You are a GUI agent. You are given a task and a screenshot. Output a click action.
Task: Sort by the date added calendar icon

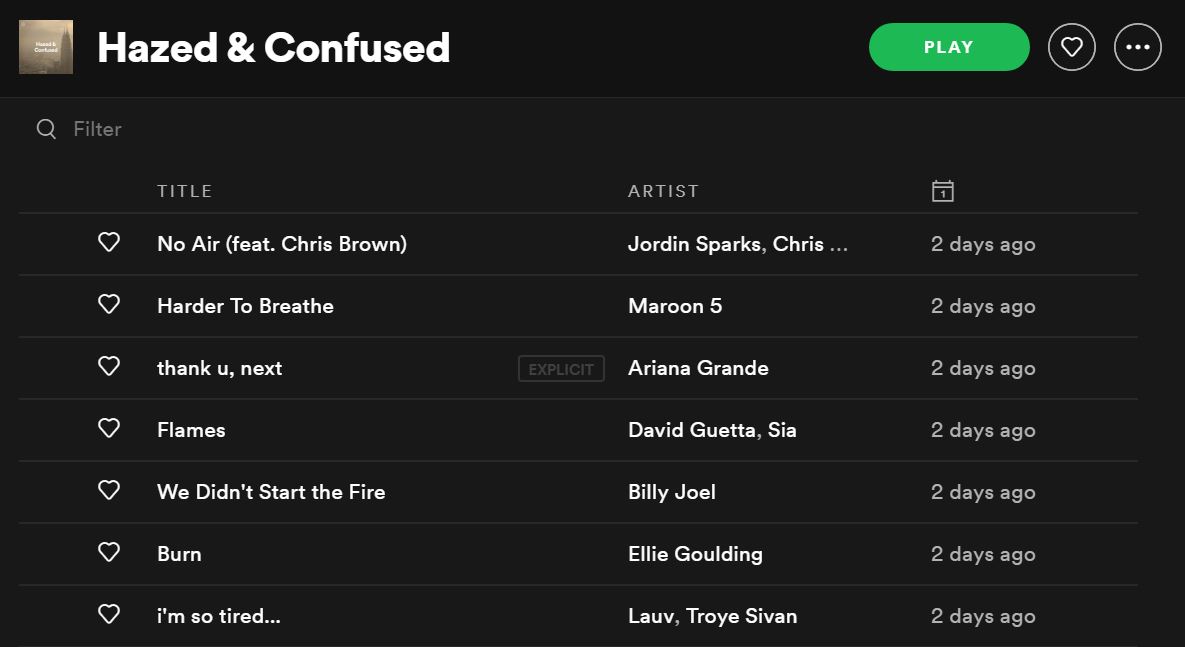pos(942,191)
